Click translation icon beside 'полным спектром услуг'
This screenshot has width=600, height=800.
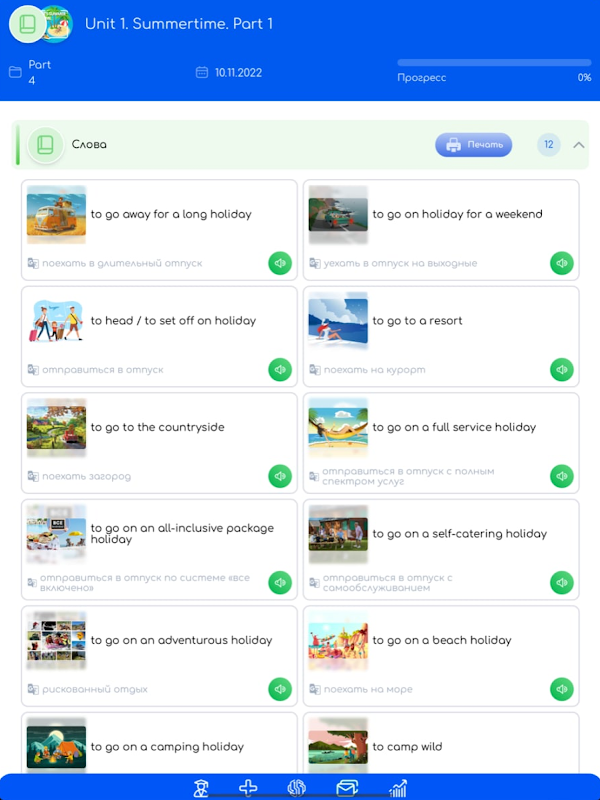(314, 477)
